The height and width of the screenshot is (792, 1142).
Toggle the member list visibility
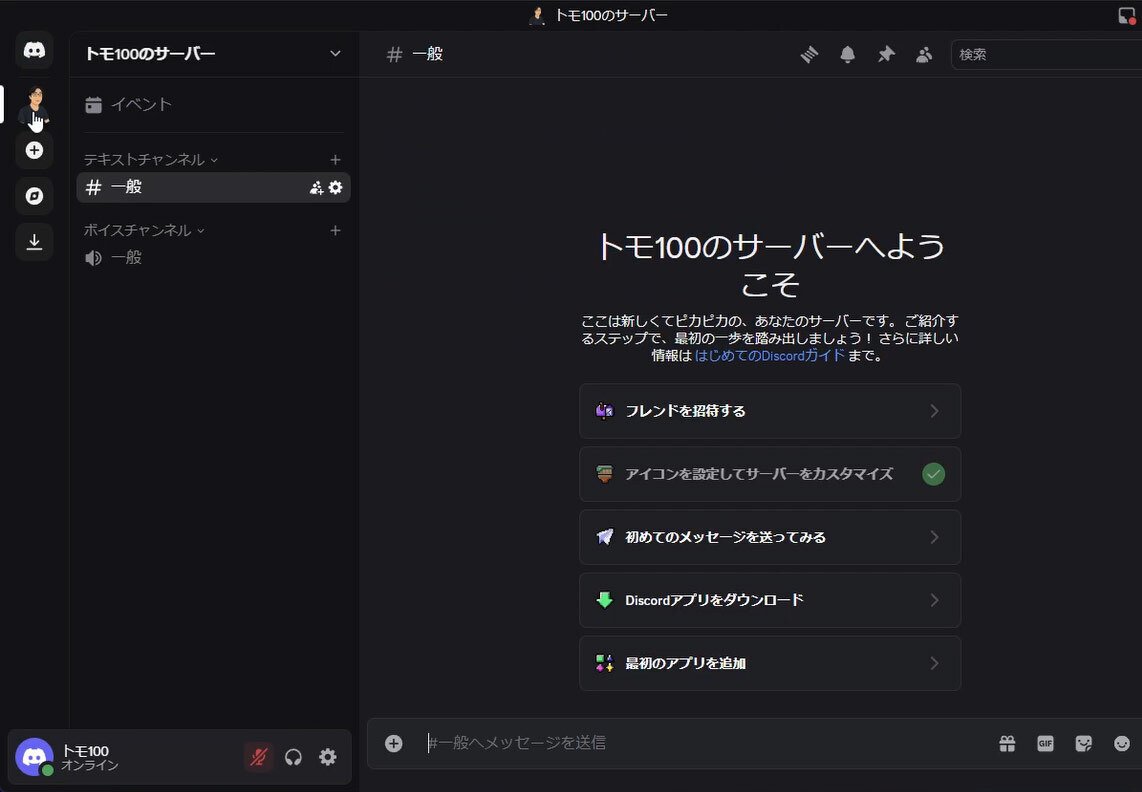[924, 54]
